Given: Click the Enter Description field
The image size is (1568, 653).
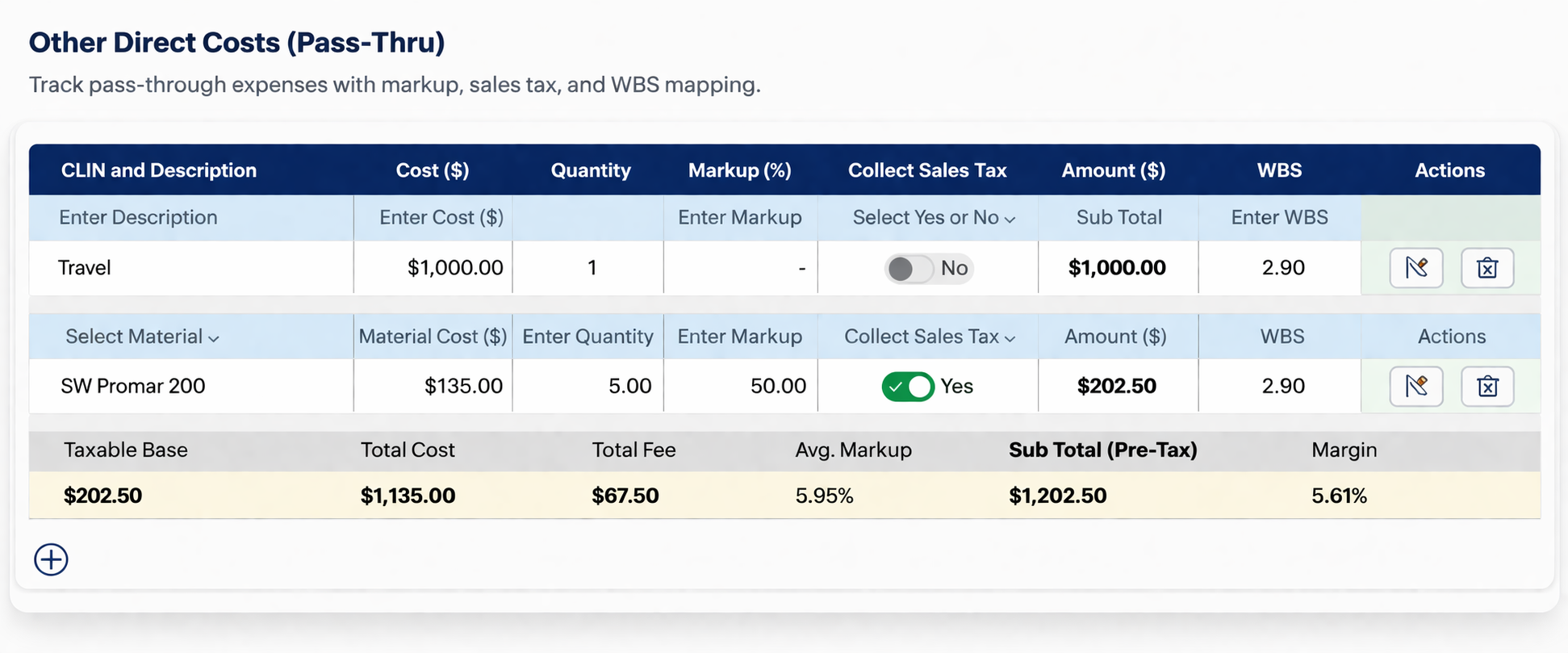Looking at the screenshot, I should click(x=191, y=218).
